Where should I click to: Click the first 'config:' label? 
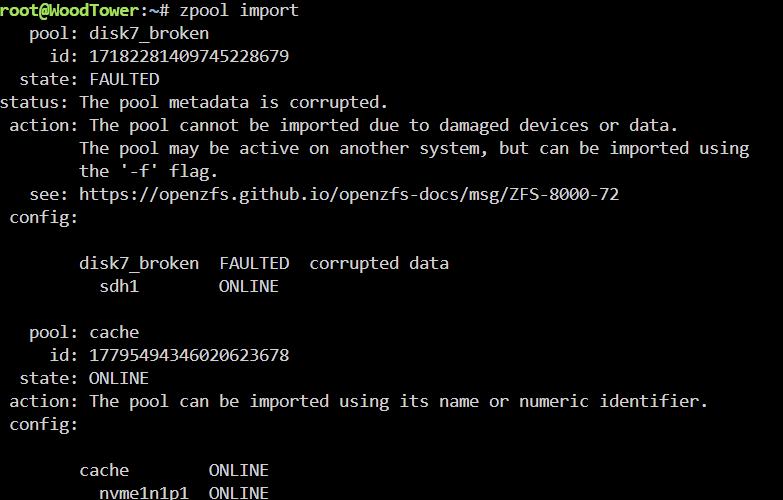(44, 217)
